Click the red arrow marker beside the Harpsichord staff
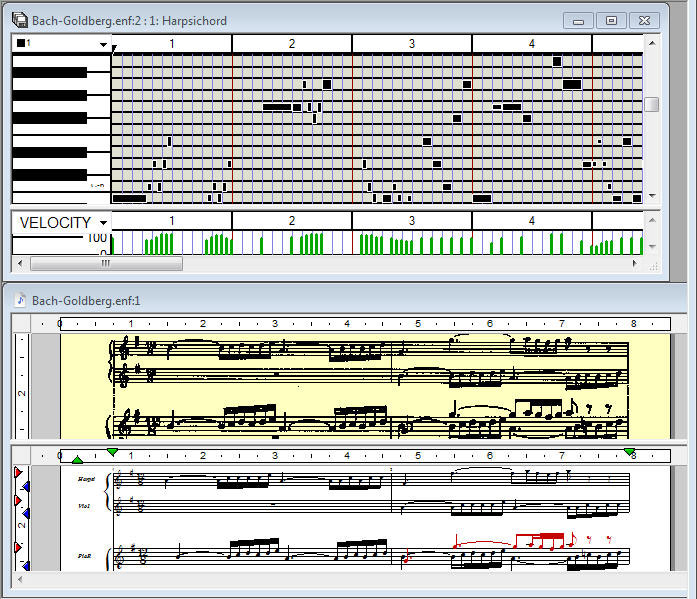Viewport: 697px width, 599px height. coord(18,472)
